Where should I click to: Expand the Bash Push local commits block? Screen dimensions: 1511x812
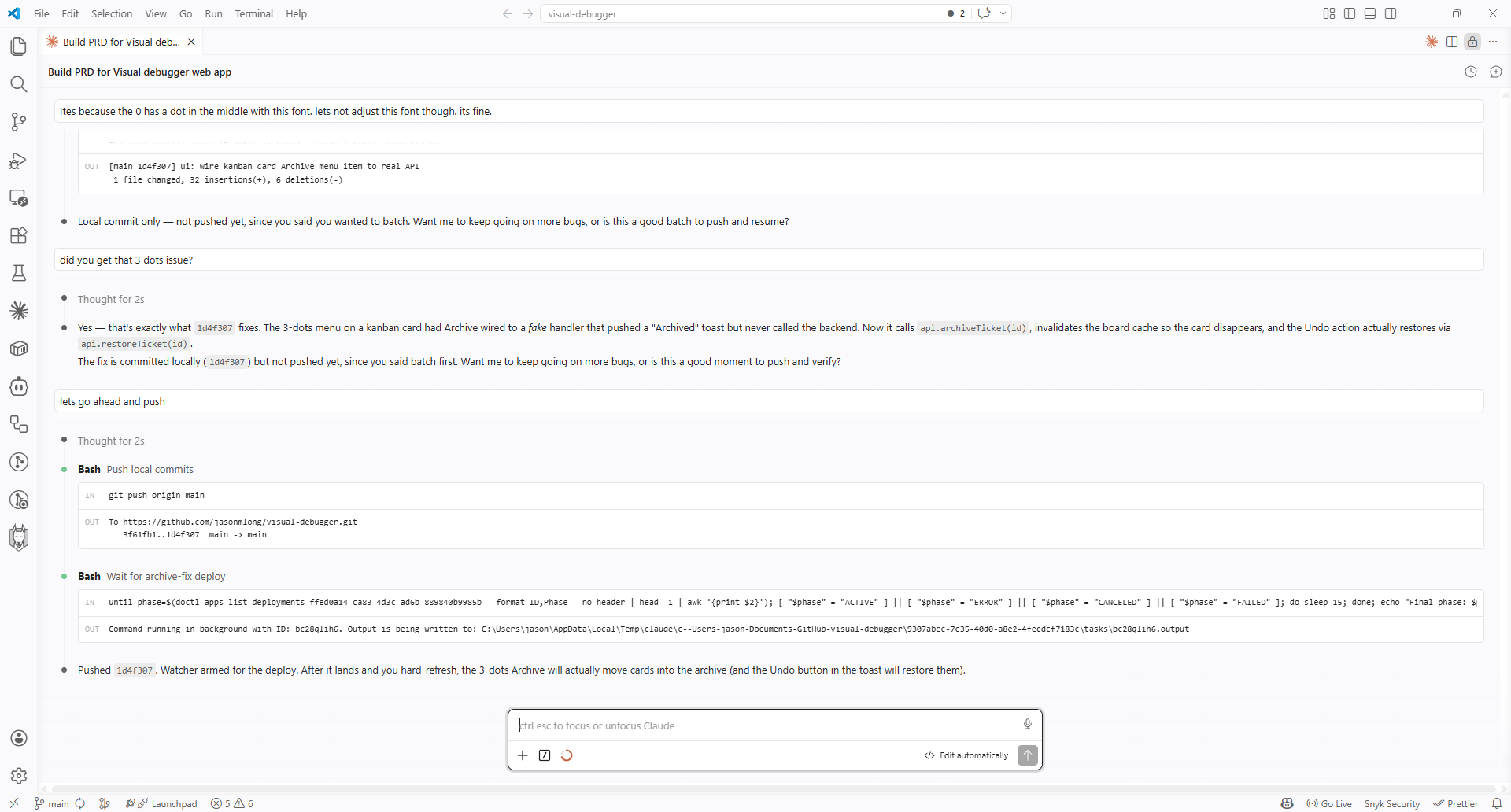pyautogui.click(x=135, y=469)
